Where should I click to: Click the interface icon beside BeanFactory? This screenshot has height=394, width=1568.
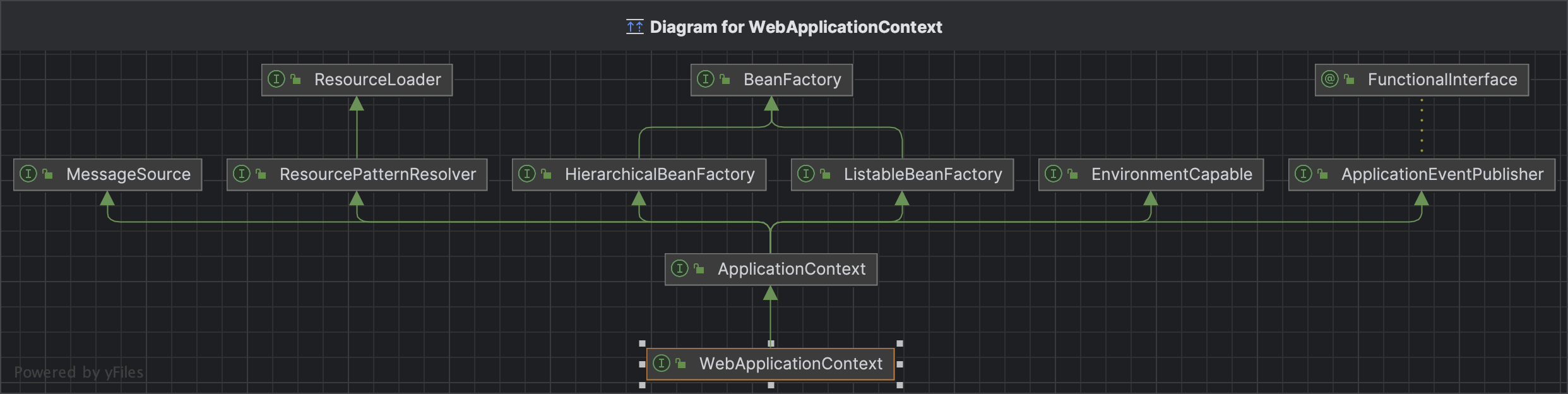coord(705,80)
